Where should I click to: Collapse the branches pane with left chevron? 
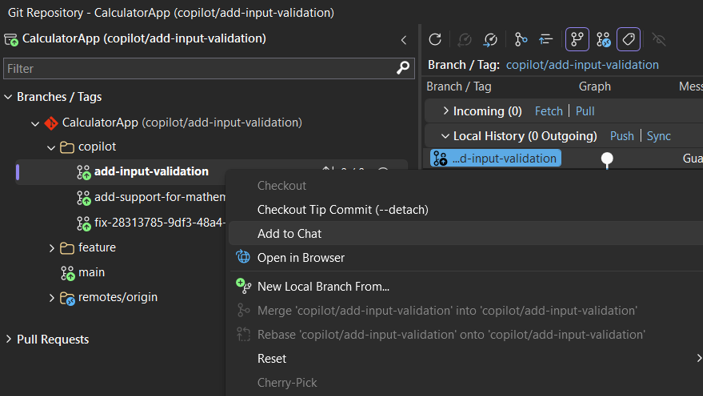404,40
